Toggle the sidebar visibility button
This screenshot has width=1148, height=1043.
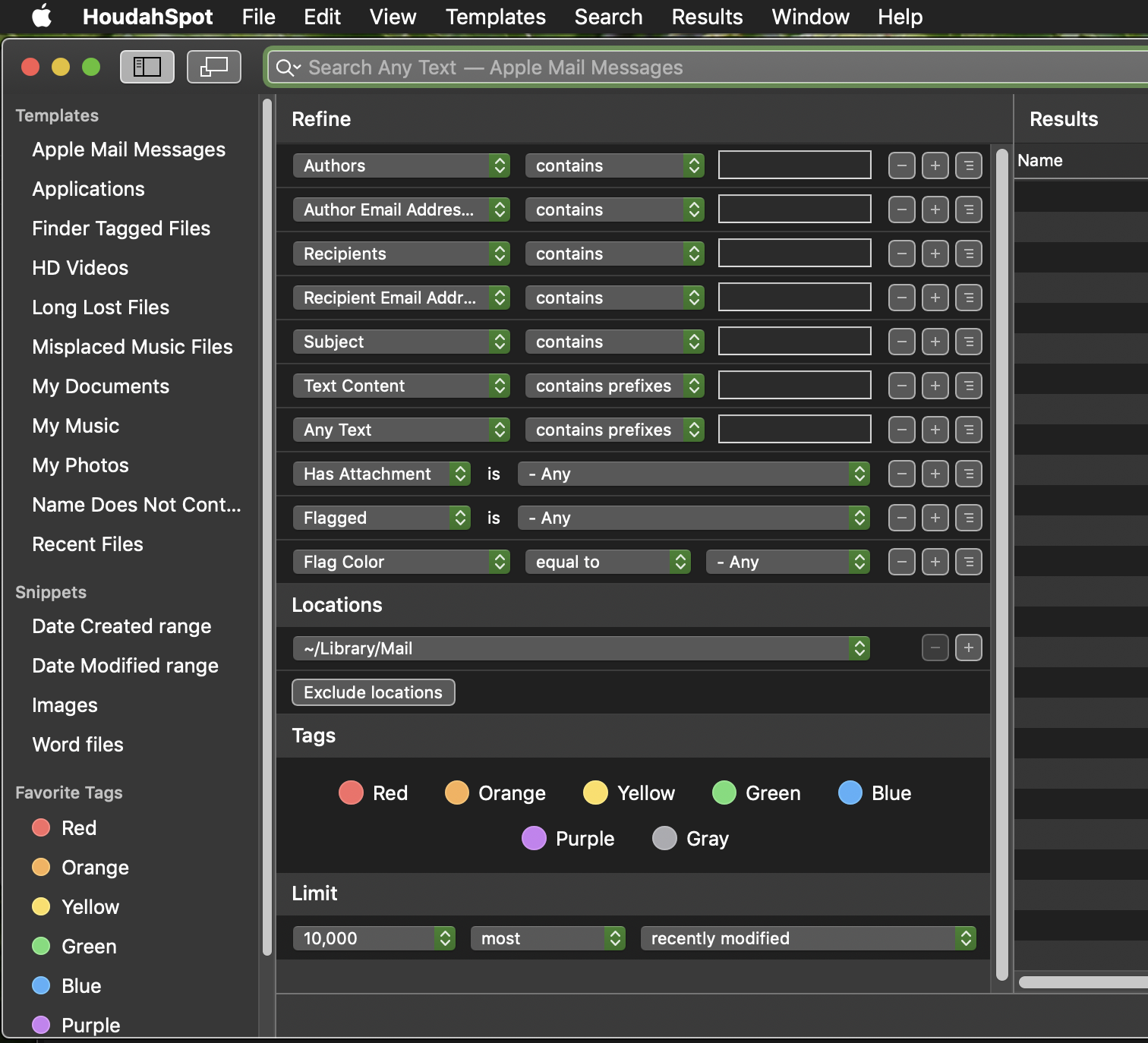(147, 67)
